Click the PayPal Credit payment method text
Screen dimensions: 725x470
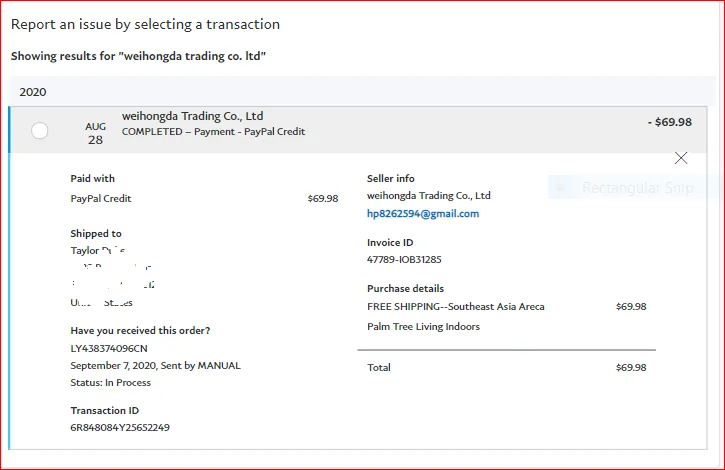101,198
